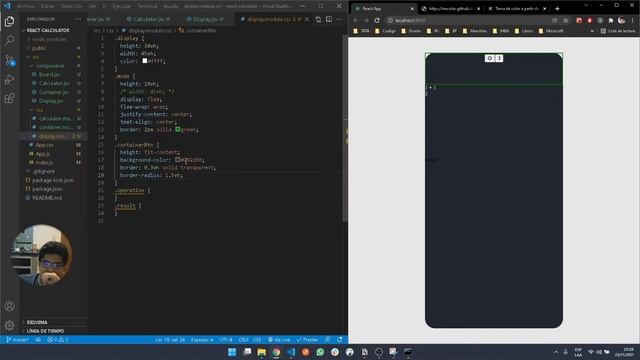Switch to the second Chrome tab (github.io)
640x360 pixels.
(450, 9)
